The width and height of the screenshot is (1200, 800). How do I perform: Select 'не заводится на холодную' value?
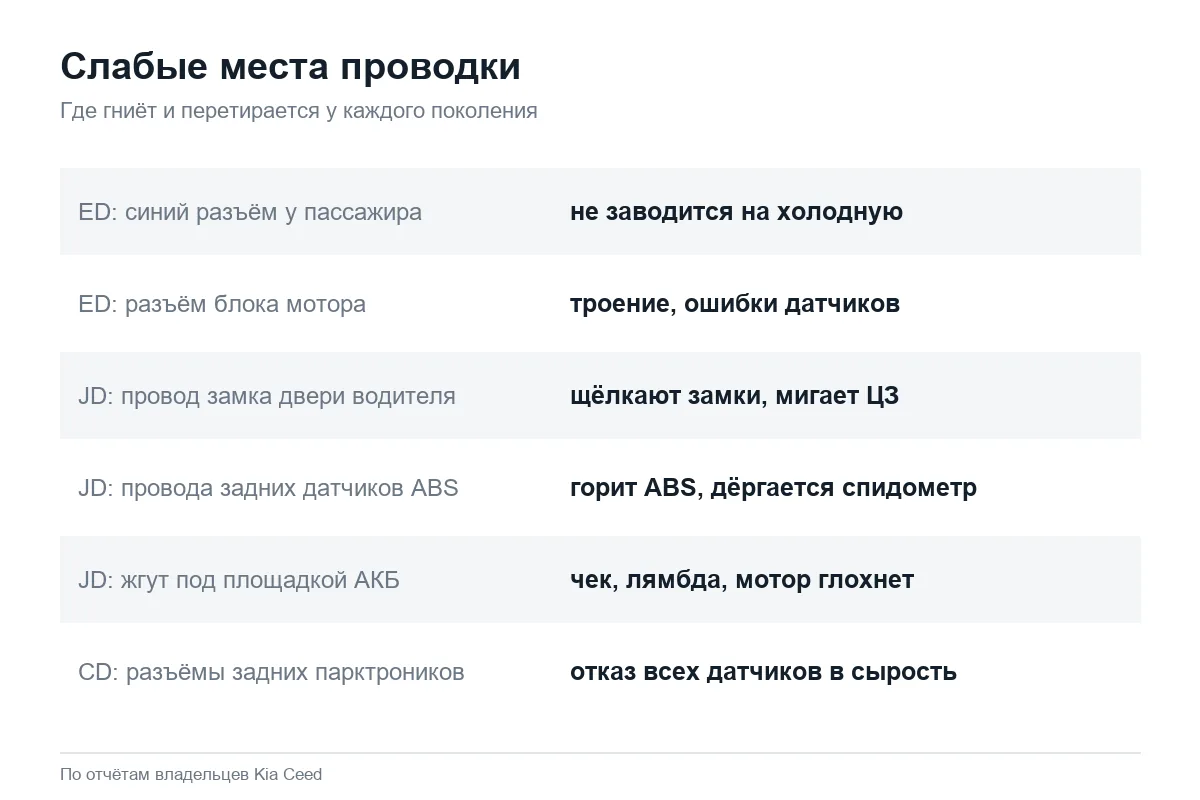pyautogui.click(x=736, y=212)
